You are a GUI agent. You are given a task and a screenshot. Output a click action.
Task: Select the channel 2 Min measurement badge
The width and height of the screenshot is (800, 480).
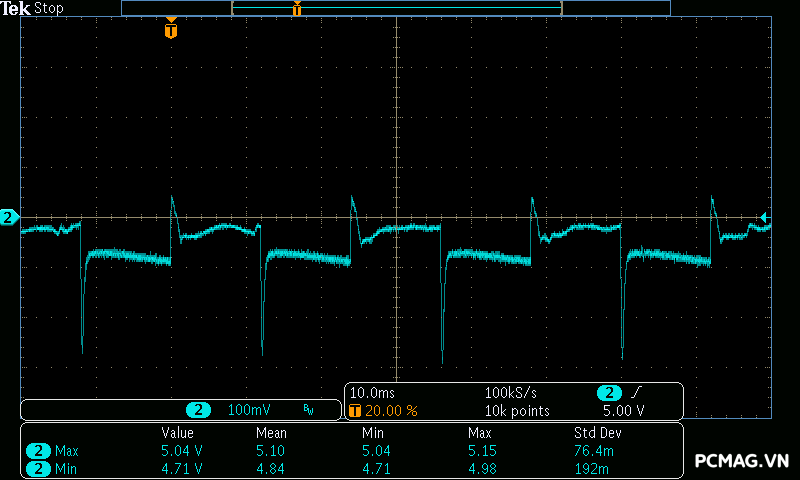pyautogui.click(x=38, y=467)
